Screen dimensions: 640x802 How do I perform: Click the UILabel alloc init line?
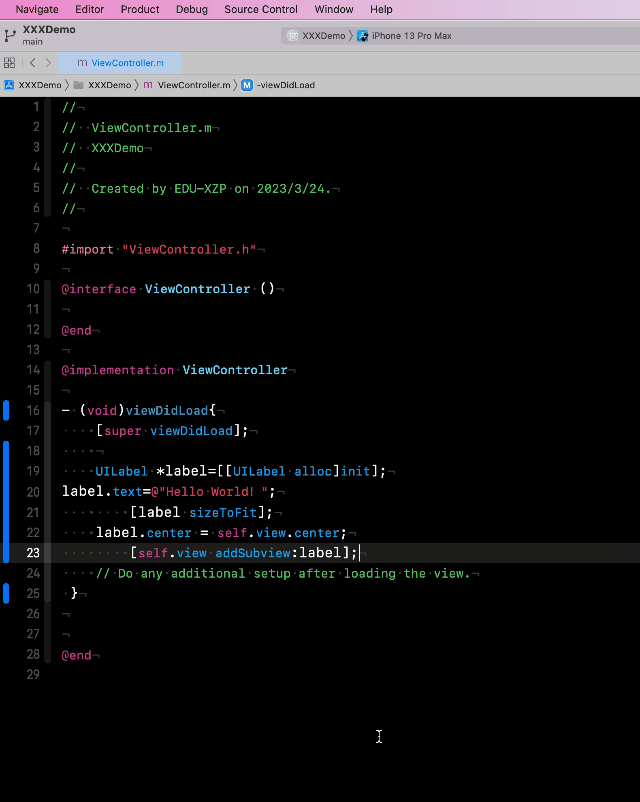tap(240, 471)
